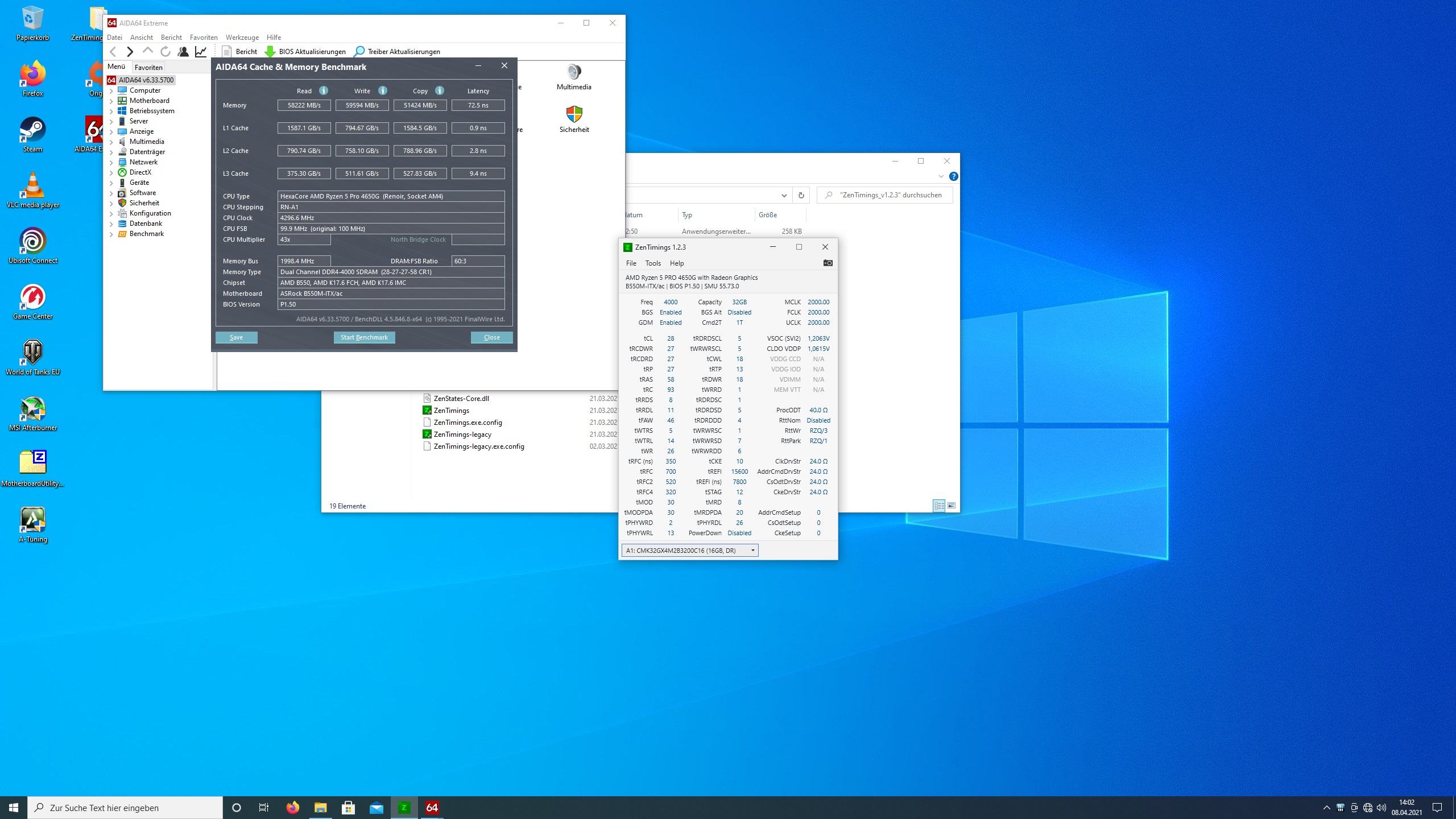Click the AIDA64 back navigation arrow
Screen dimensions: 1456x819
pyautogui.click(x=113, y=52)
